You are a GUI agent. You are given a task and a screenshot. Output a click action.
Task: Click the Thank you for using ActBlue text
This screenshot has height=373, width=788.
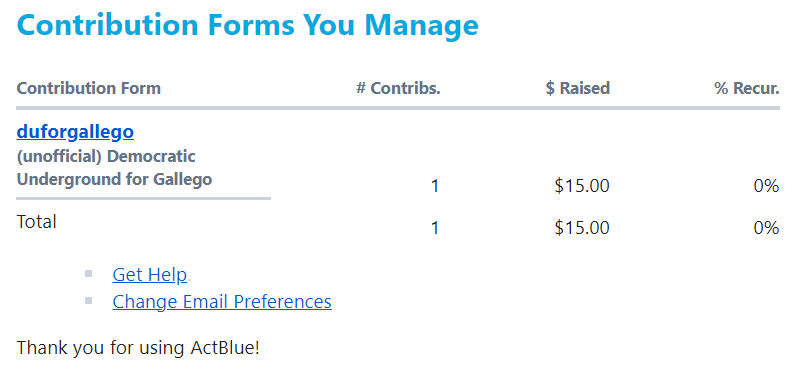[x=138, y=348]
